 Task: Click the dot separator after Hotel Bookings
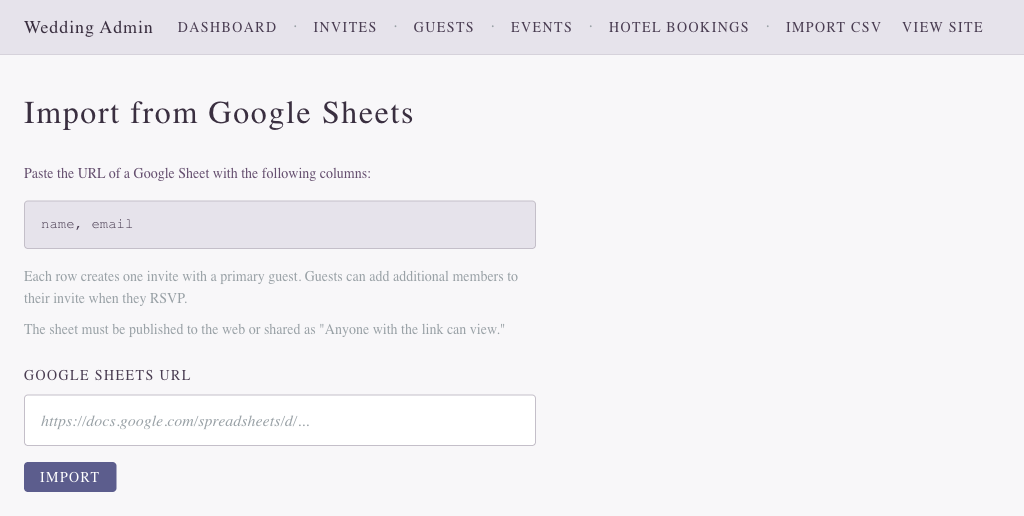coord(768,26)
